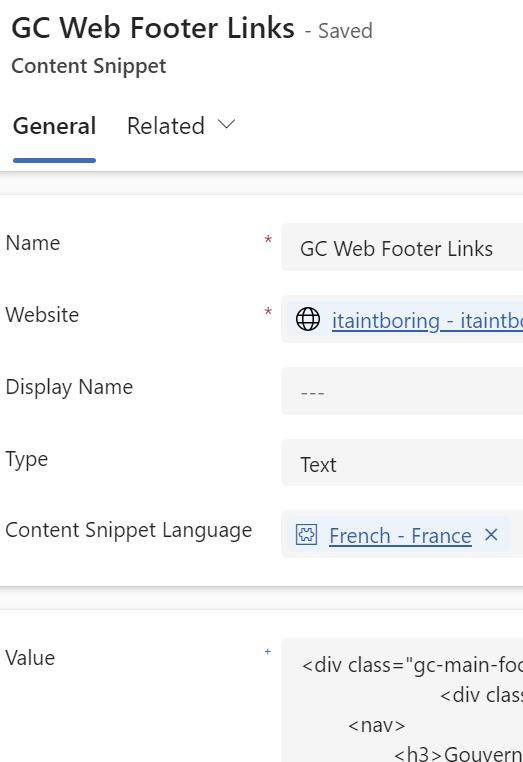Remove the French - France language value
This screenshot has width=523, height=762.
click(491, 535)
